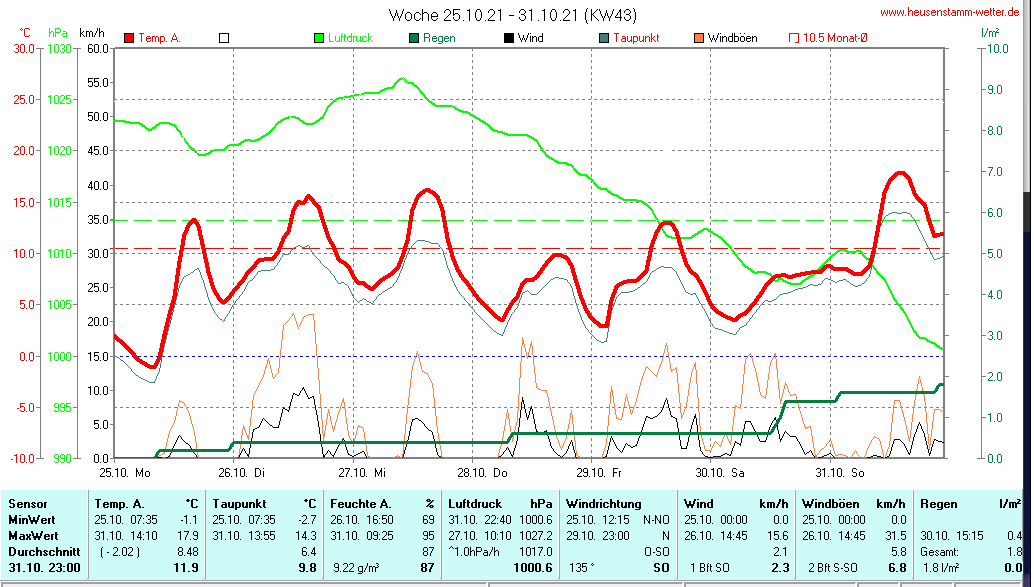Click the chart title 'Woche 25.10.21 - 31.10.21 (KW43)'

click(513, 15)
